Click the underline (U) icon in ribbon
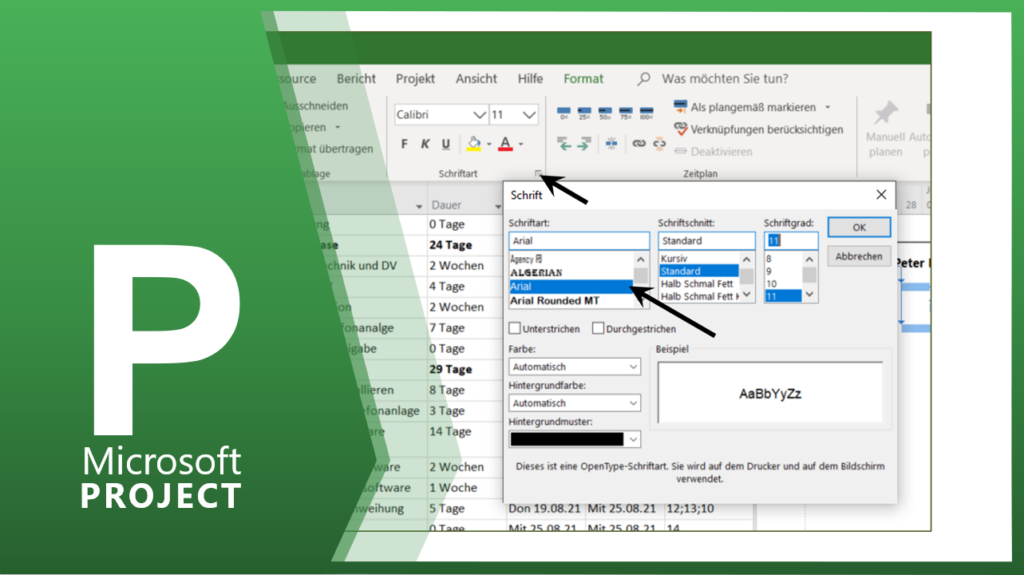The image size is (1024, 575). click(445, 144)
